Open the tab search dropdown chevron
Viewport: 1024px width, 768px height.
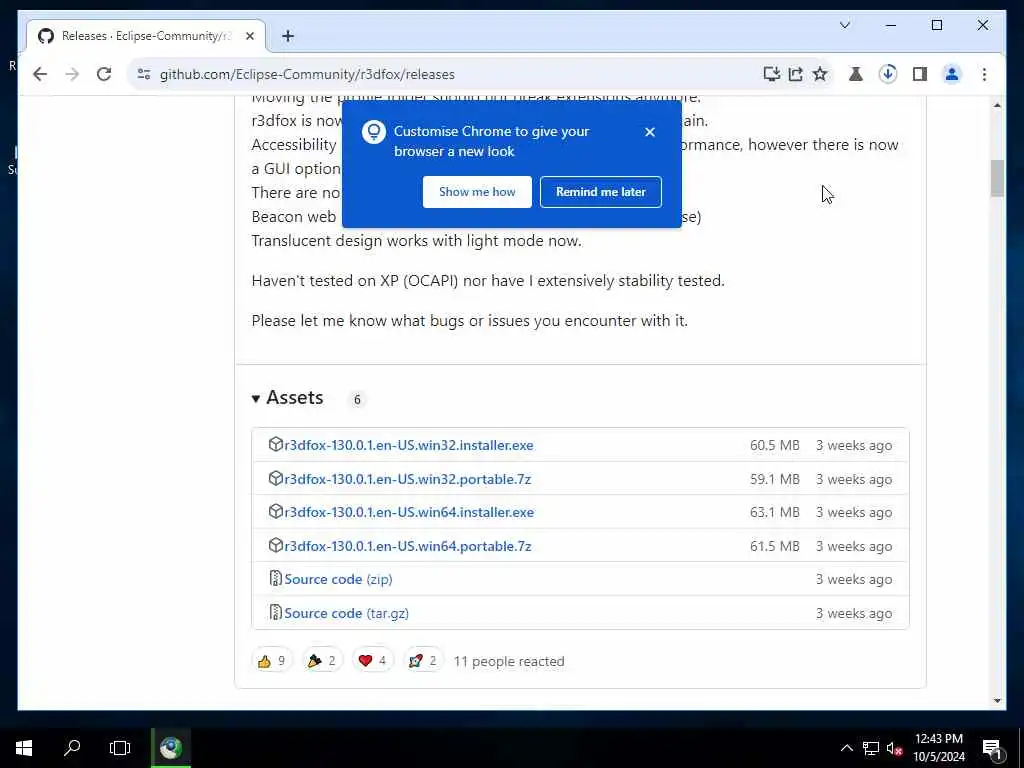(844, 25)
